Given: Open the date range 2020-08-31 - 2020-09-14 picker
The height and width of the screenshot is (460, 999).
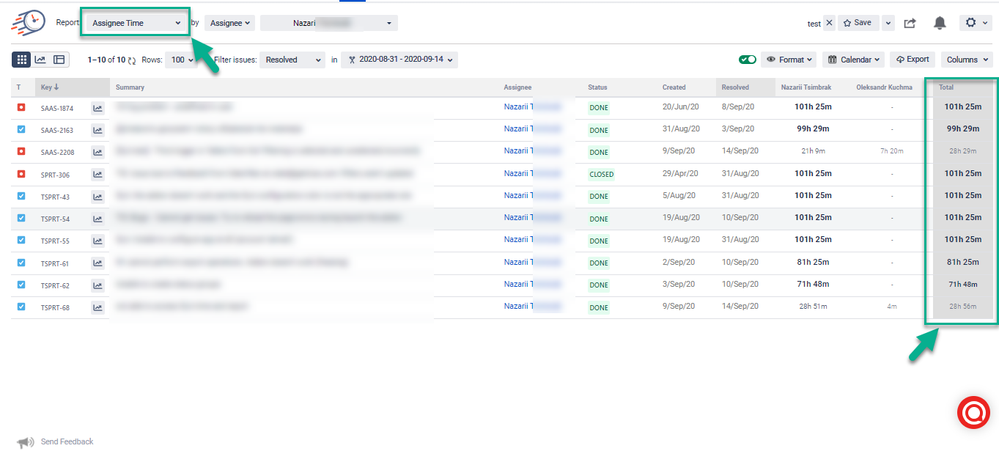Looking at the screenshot, I should coord(399,60).
